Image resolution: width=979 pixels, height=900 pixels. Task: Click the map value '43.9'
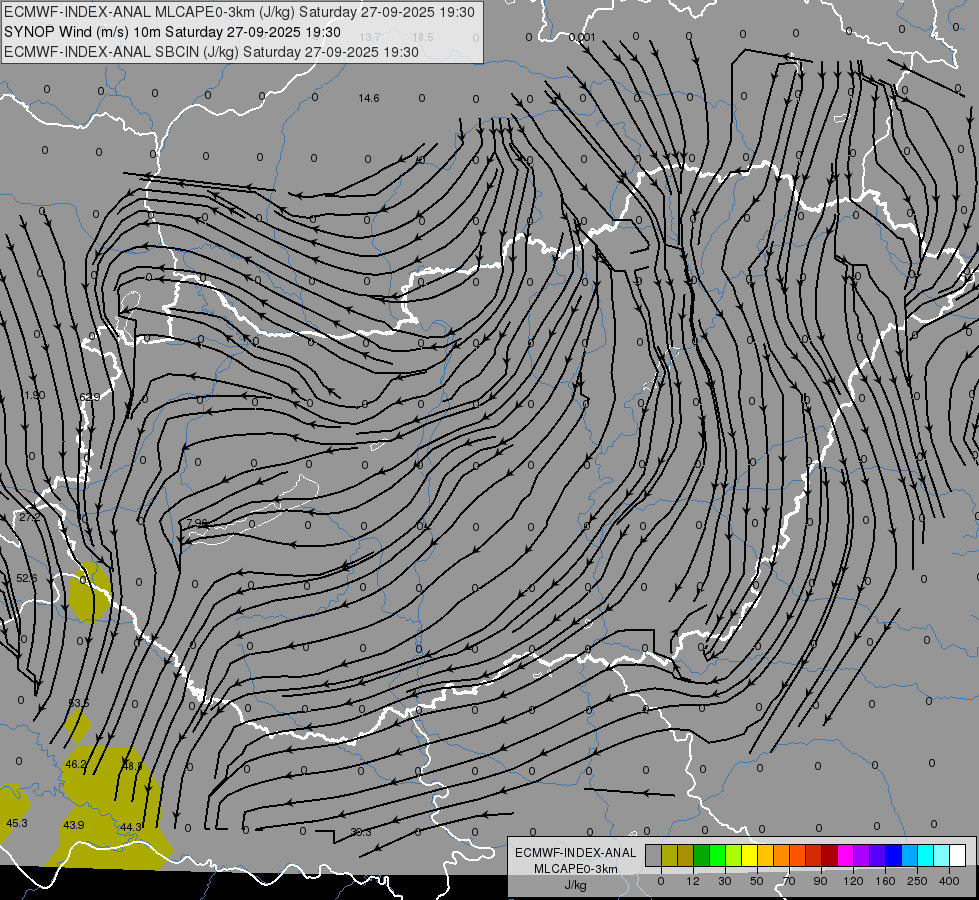[x=74, y=825]
